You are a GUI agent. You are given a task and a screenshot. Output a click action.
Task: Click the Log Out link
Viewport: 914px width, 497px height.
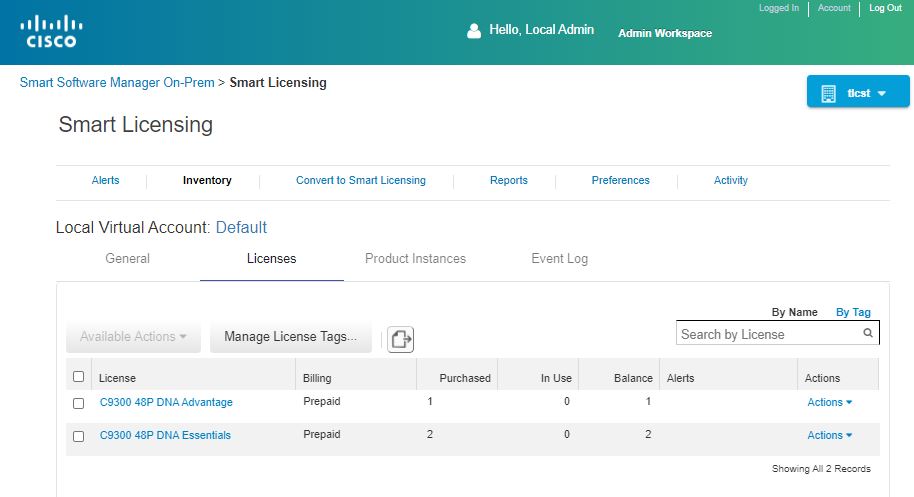pyautogui.click(x=885, y=8)
